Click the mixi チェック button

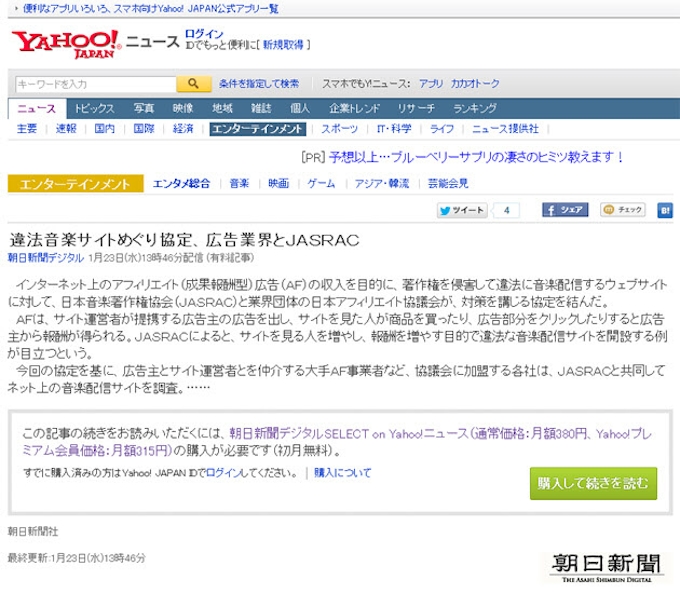click(x=622, y=210)
